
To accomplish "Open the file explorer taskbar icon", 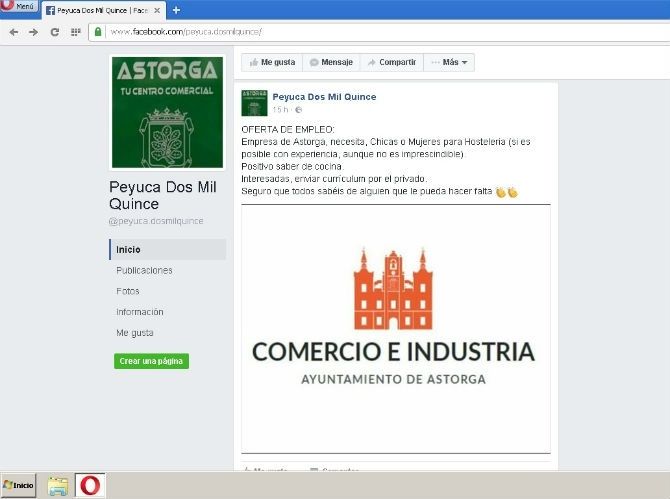I will 58,486.
